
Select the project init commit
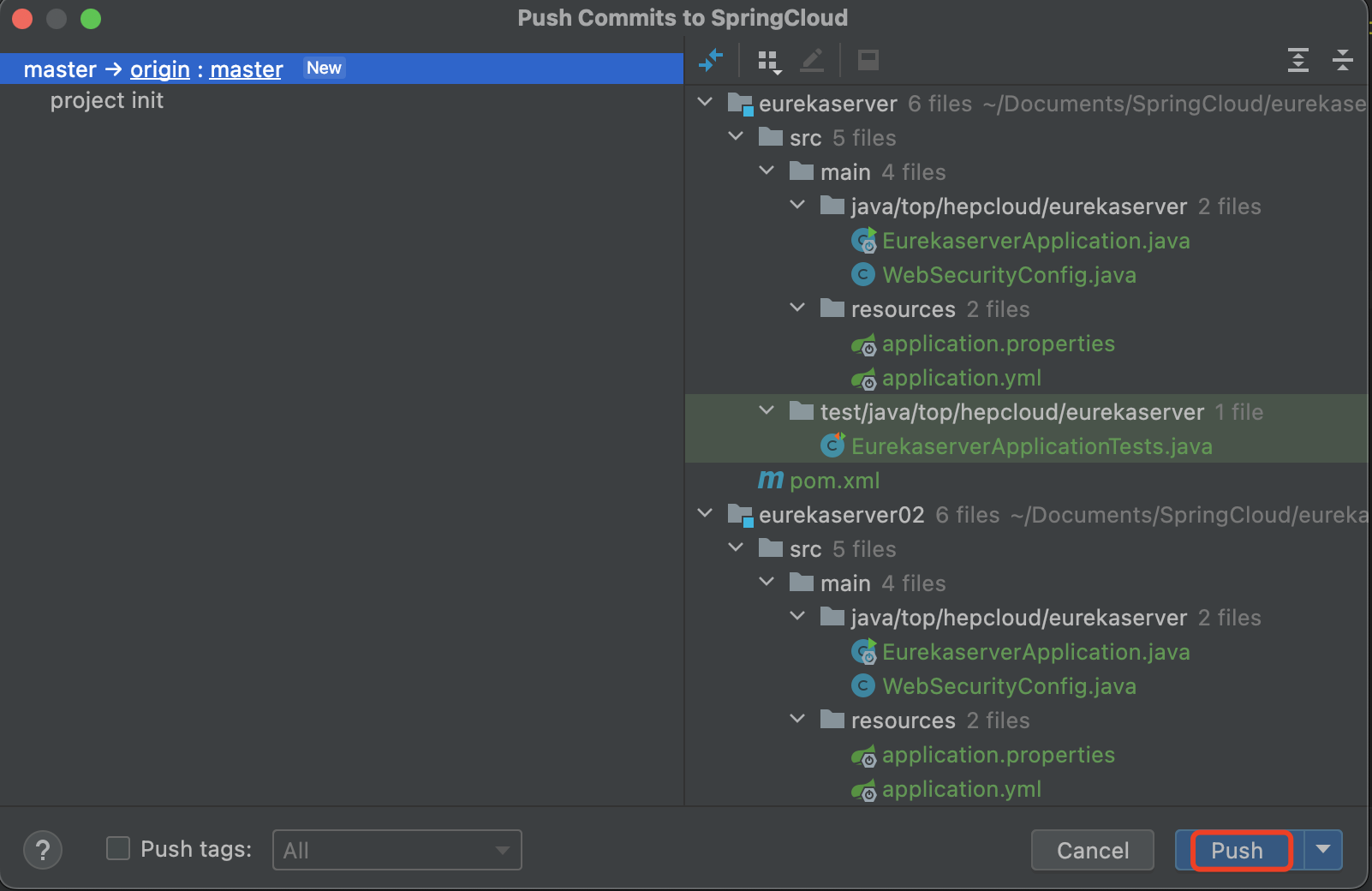107,101
